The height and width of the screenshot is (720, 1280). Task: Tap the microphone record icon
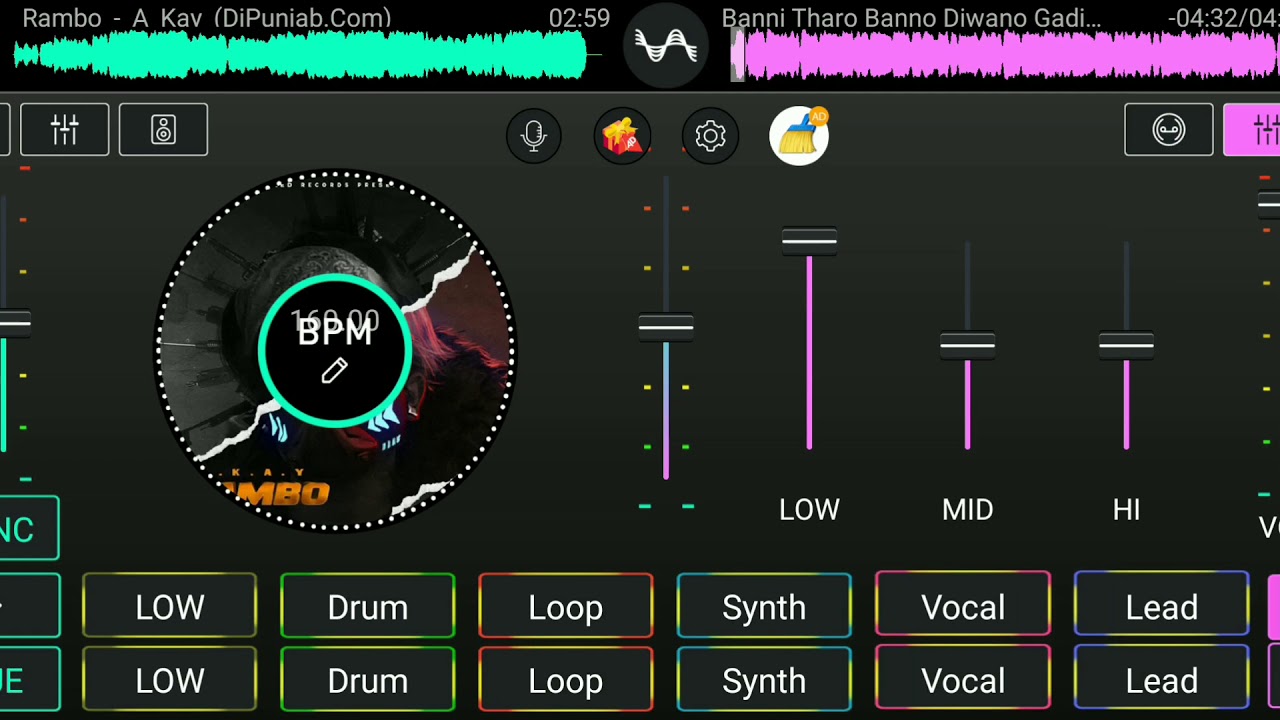534,136
